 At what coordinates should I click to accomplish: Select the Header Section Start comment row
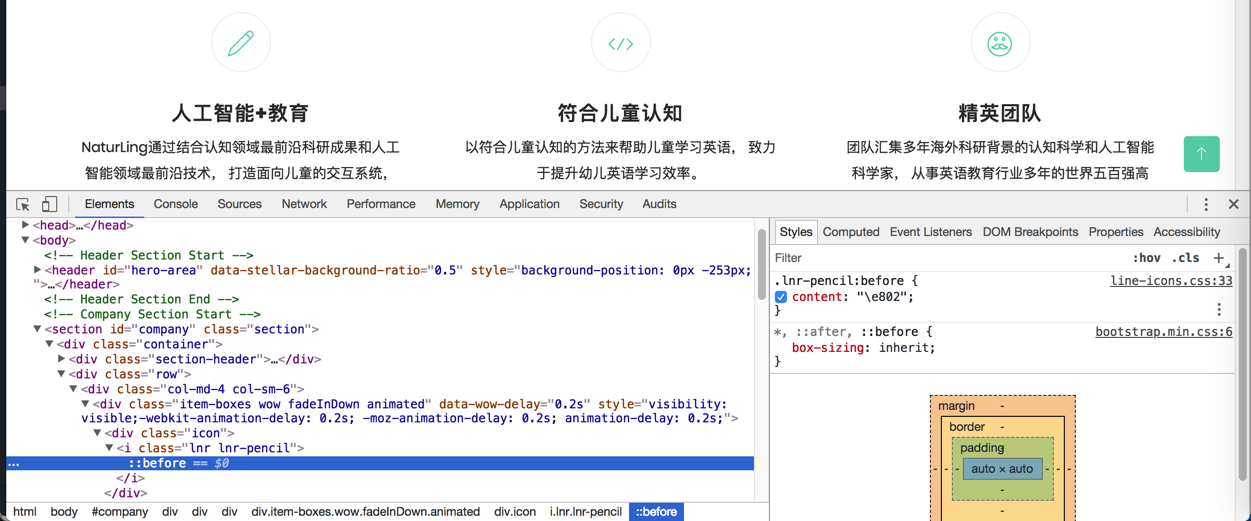coord(148,255)
